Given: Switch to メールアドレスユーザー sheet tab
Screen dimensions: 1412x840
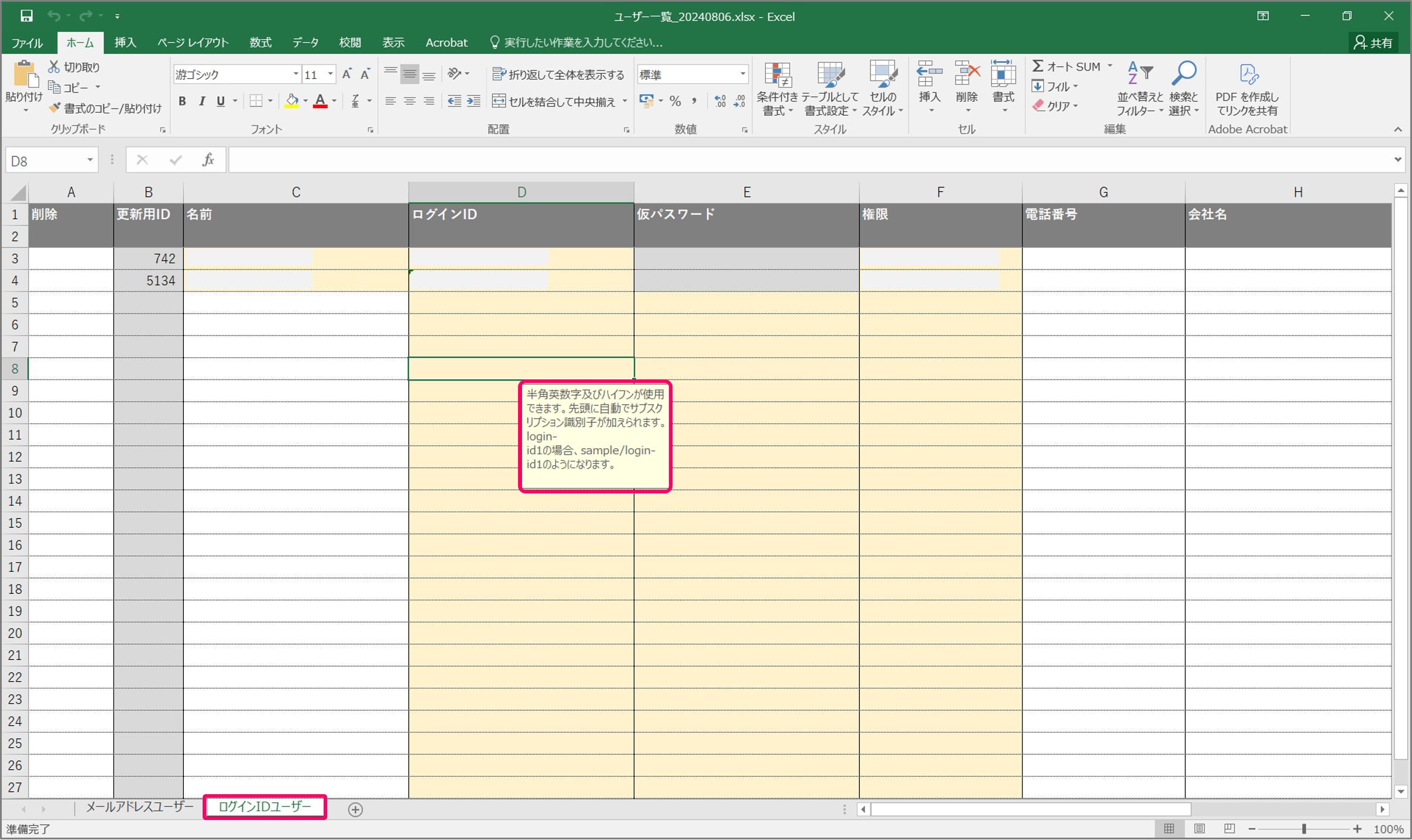Looking at the screenshot, I should tap(139, 807).
